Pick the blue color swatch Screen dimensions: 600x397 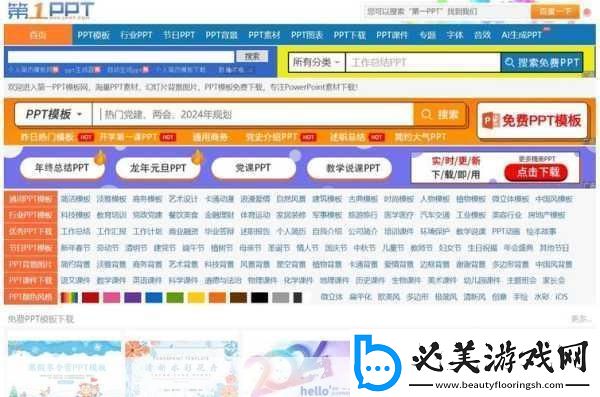tap(154, 297)
